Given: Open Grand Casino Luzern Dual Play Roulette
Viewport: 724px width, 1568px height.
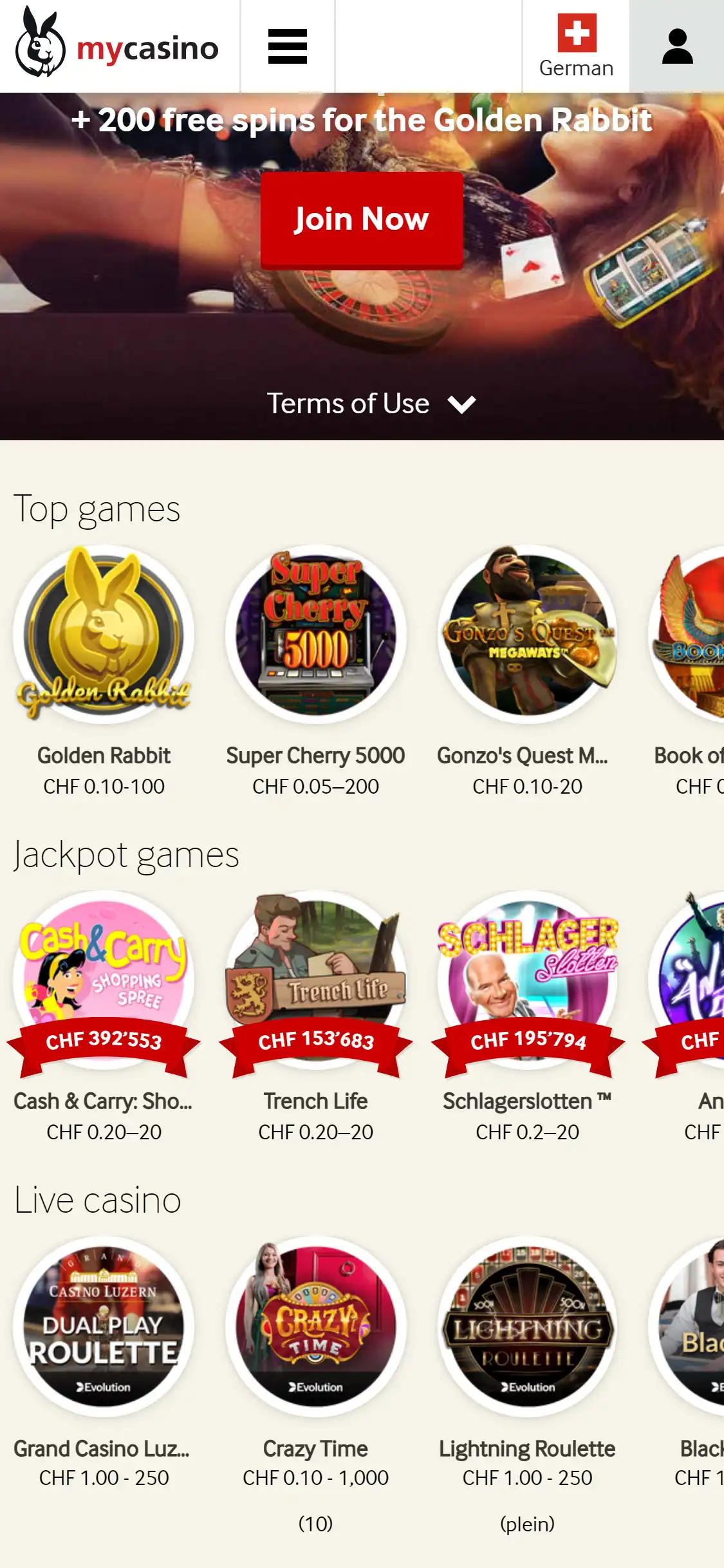Looking at the screenshot, I should (104, 1326).
